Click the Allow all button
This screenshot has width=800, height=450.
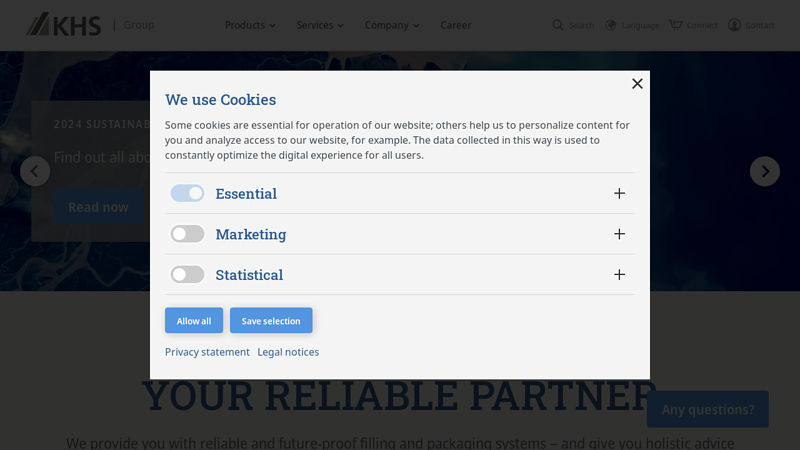[x=194, y=321]
